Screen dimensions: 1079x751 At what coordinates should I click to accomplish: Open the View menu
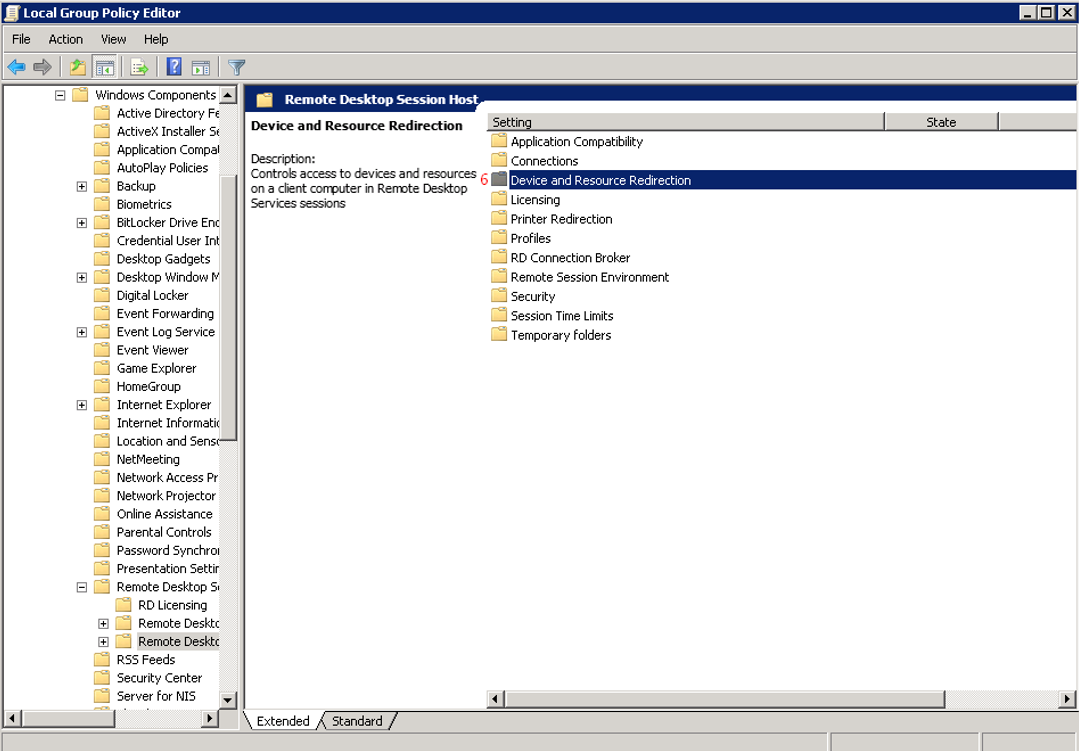pos(113,39)
